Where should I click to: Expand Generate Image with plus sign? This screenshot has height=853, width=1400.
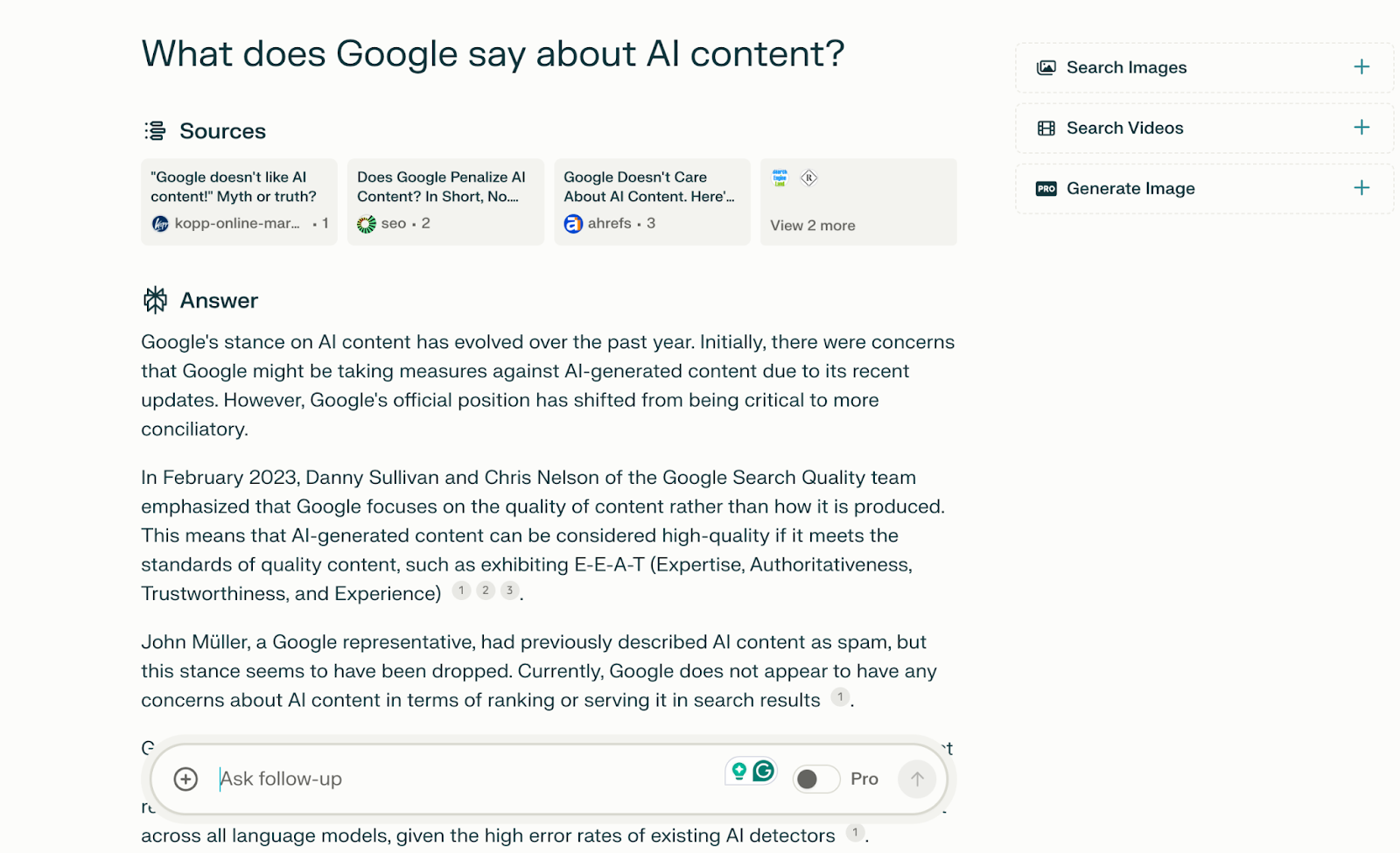coord(1361,188)
